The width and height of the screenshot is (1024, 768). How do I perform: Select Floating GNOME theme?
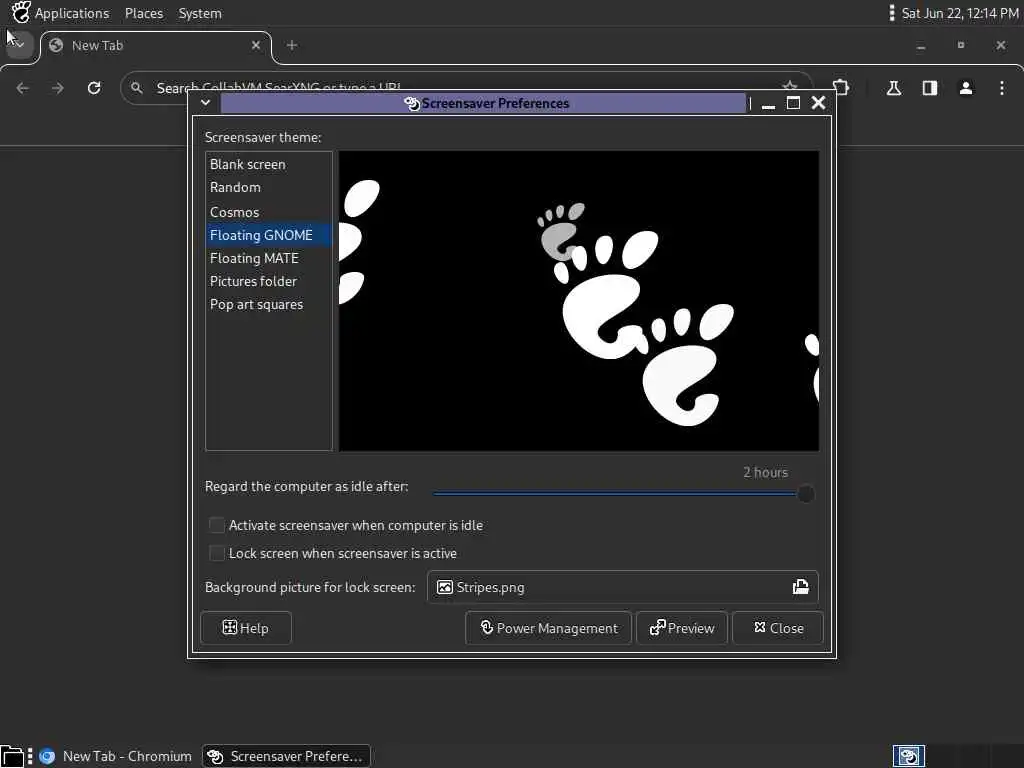268,235
